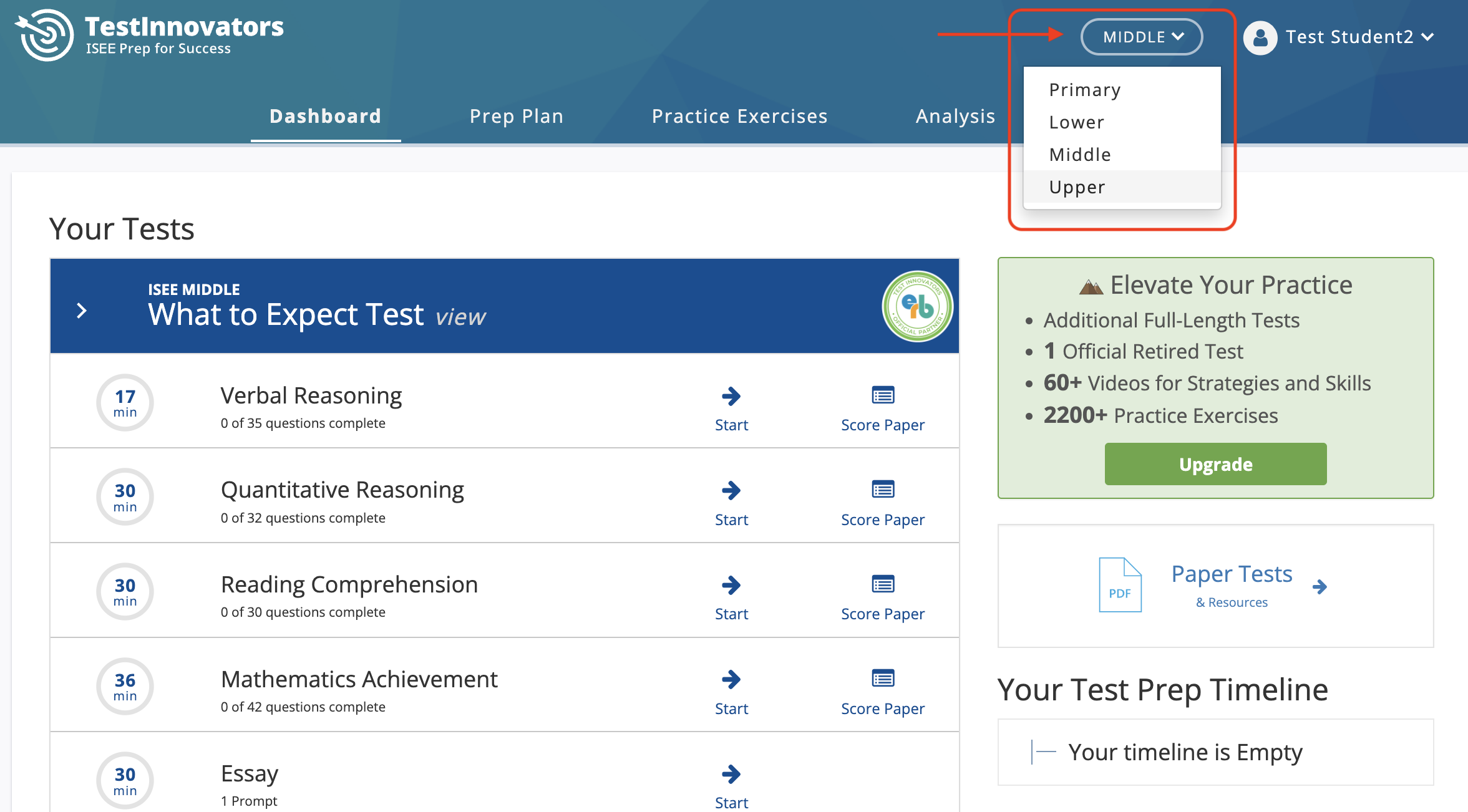Click the ERB official partner badge
Image resolution: width=1468 pixels, height=812 pixels.
(916, 306)
